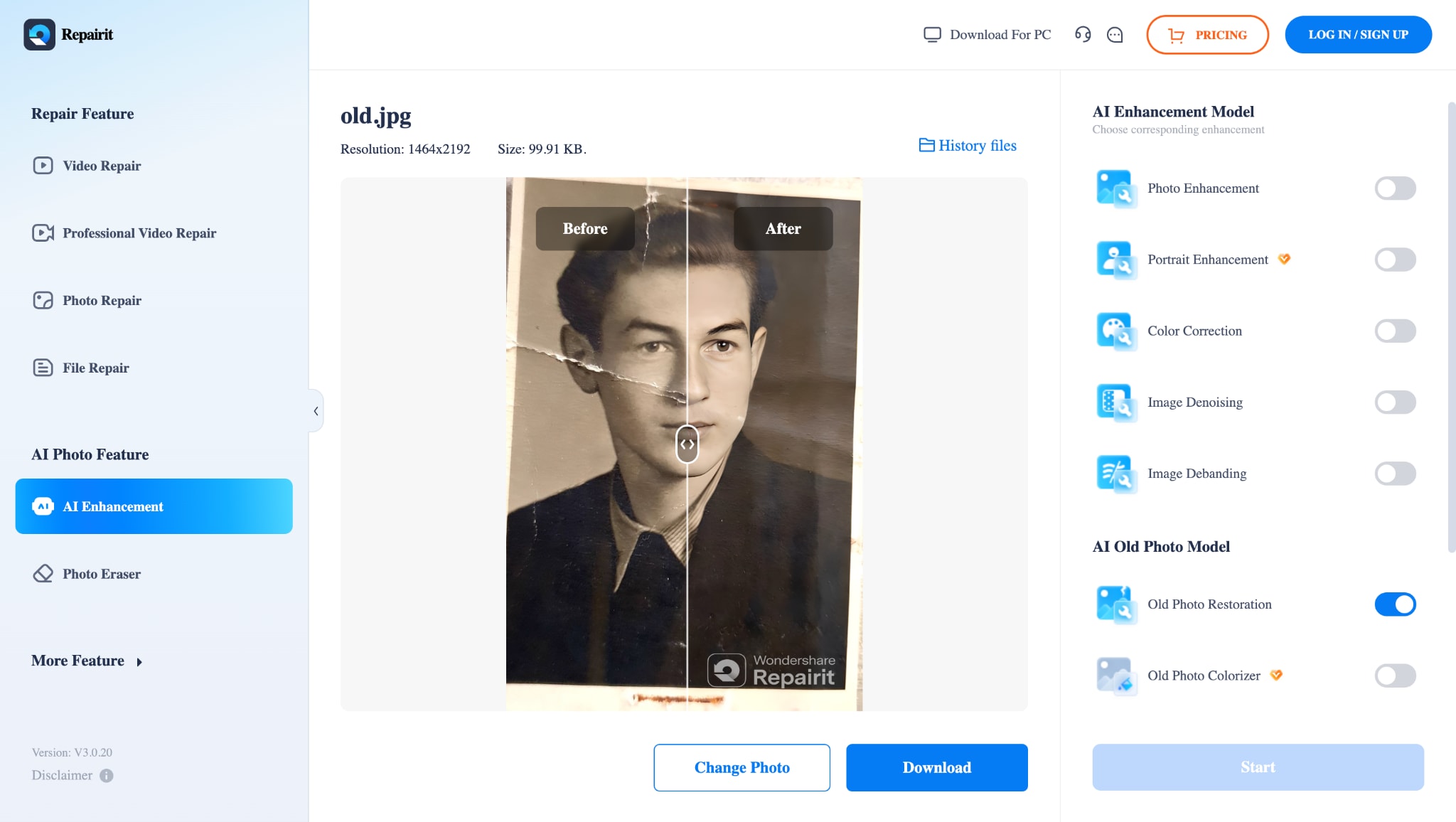Screen dimensions: 1456x822
Task: Go to File Repair
Action: point(154,368)
